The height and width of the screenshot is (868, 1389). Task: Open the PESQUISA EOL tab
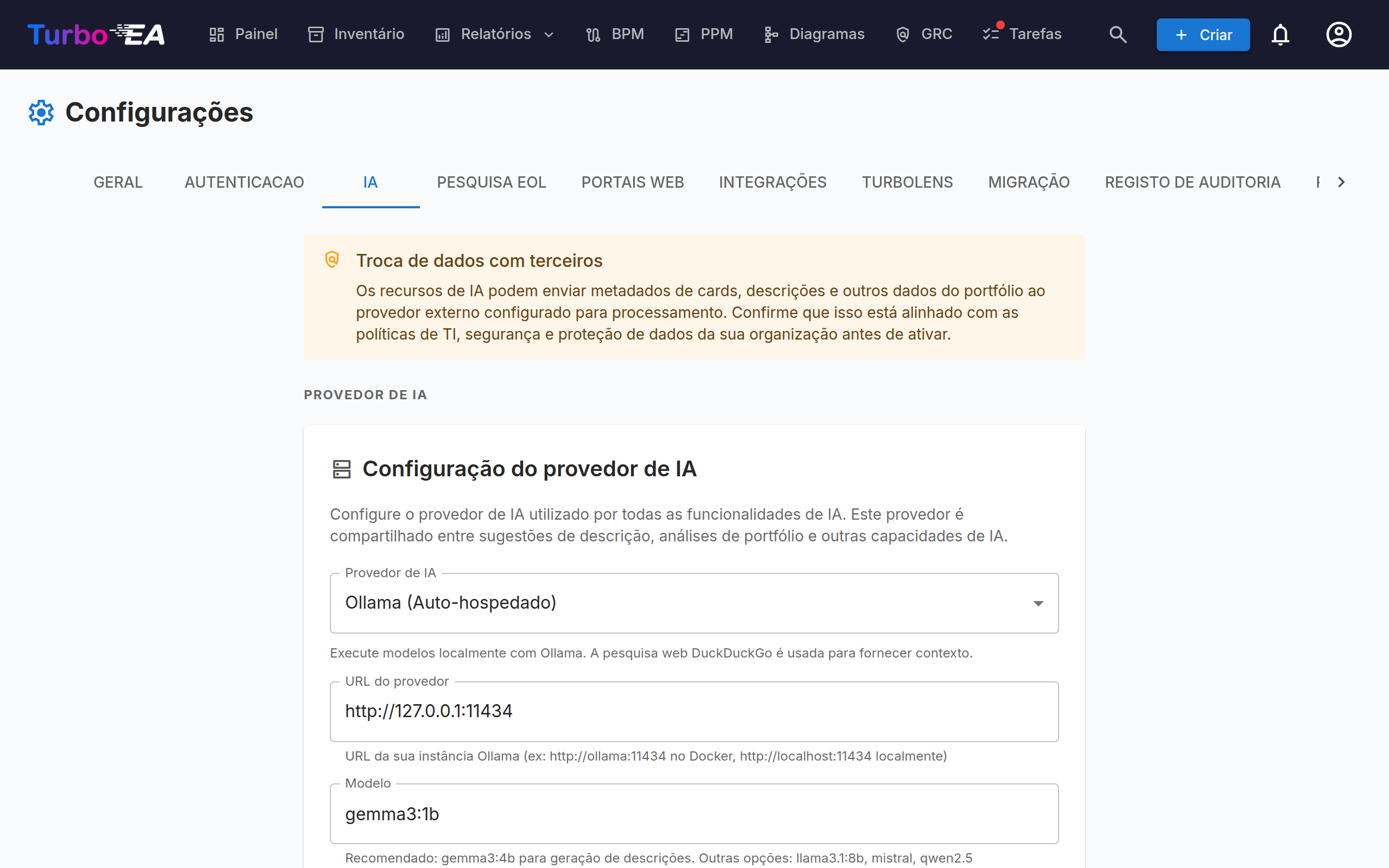click(x=492, y=182)
